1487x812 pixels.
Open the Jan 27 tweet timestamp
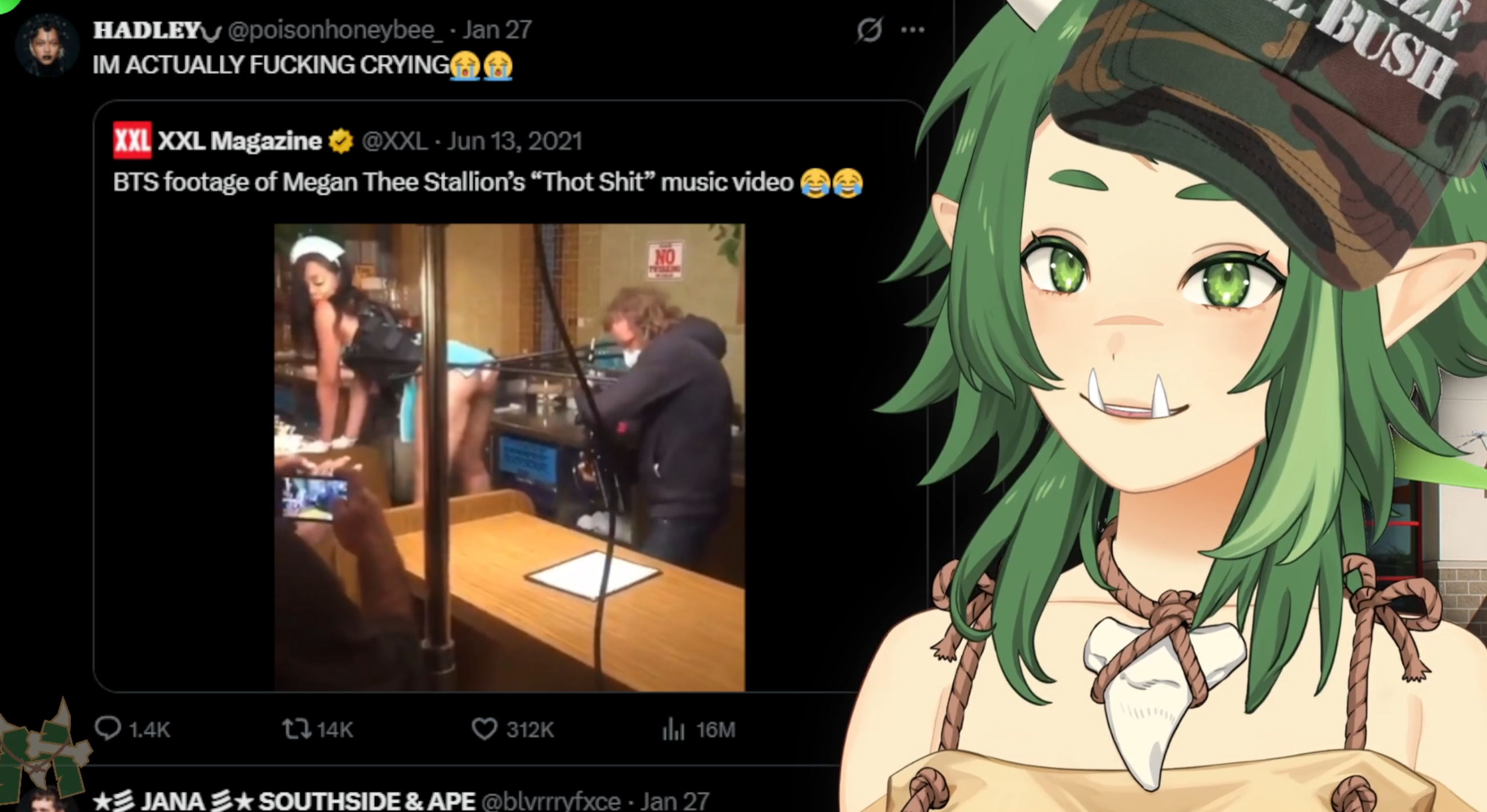pyautogui.click(x=497, y=30)
